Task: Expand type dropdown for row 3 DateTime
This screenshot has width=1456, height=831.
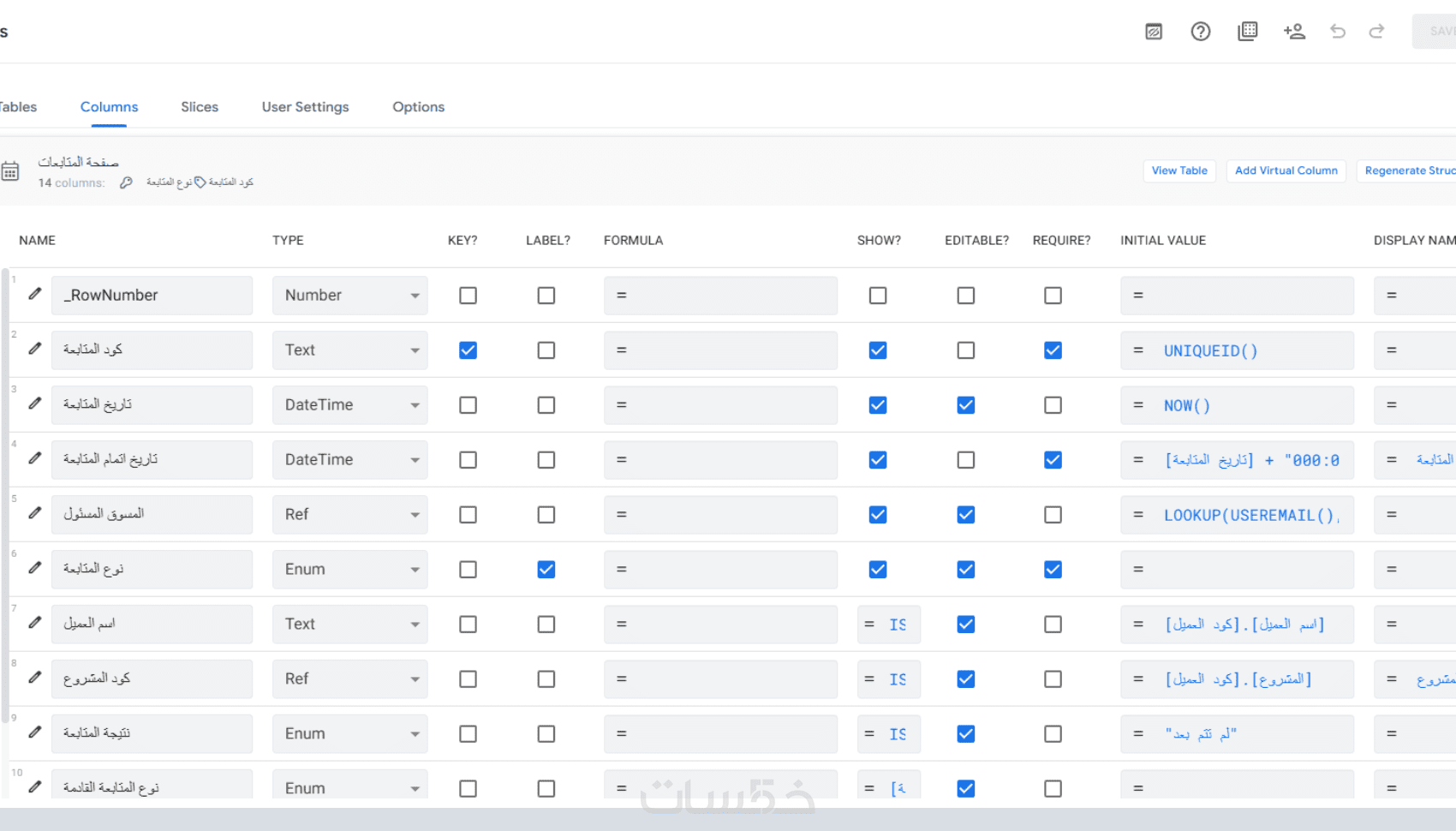Action: click(349, 405)
